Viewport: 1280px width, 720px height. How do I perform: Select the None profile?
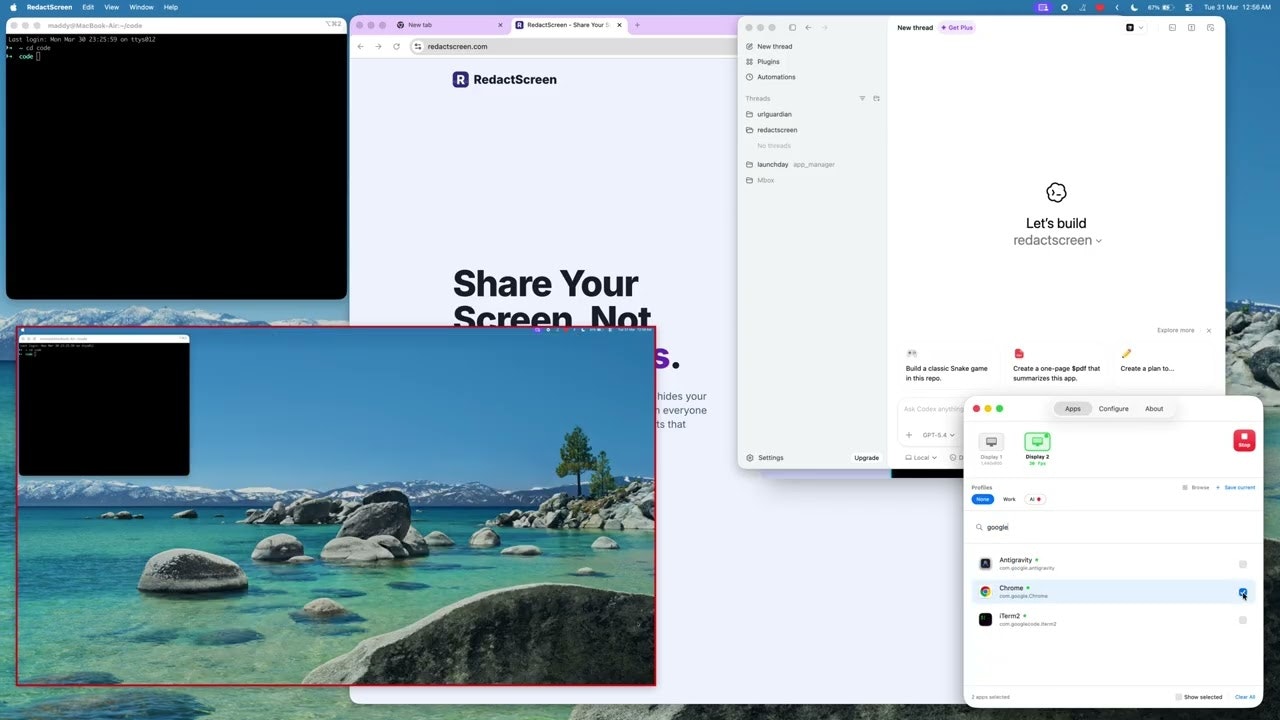coord(983,499)
